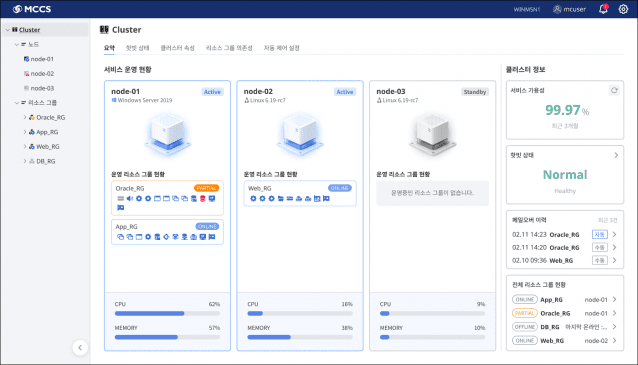The width and height of the screenshot is (638, 365).
Task: Click the Oracle_RG group icon in sidebar
Action: 32,117
